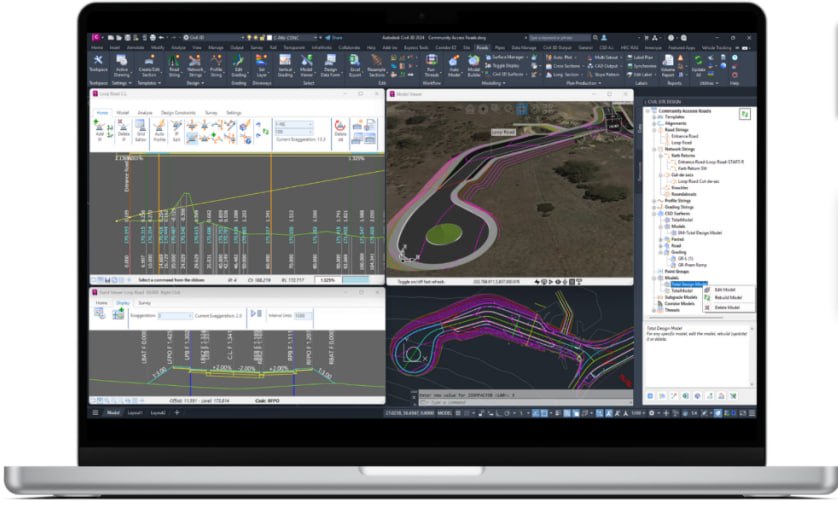Open the Toolspace tool in the ribbon
Viewport: 838px width, 505px height.
tap(98, 64)
